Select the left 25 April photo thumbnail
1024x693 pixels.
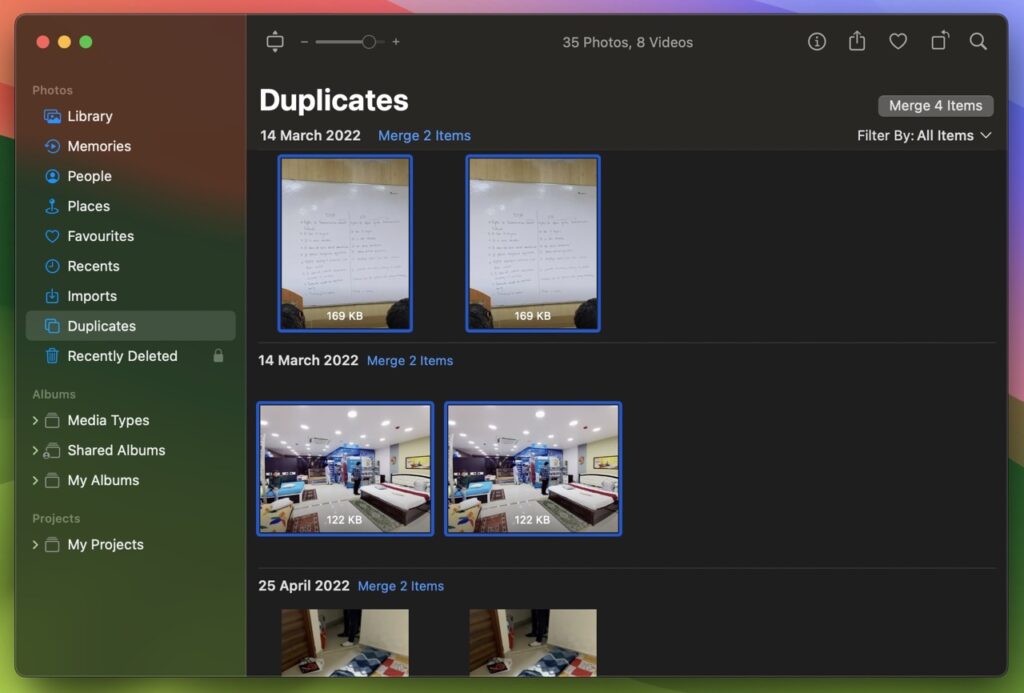click(345, 643)
